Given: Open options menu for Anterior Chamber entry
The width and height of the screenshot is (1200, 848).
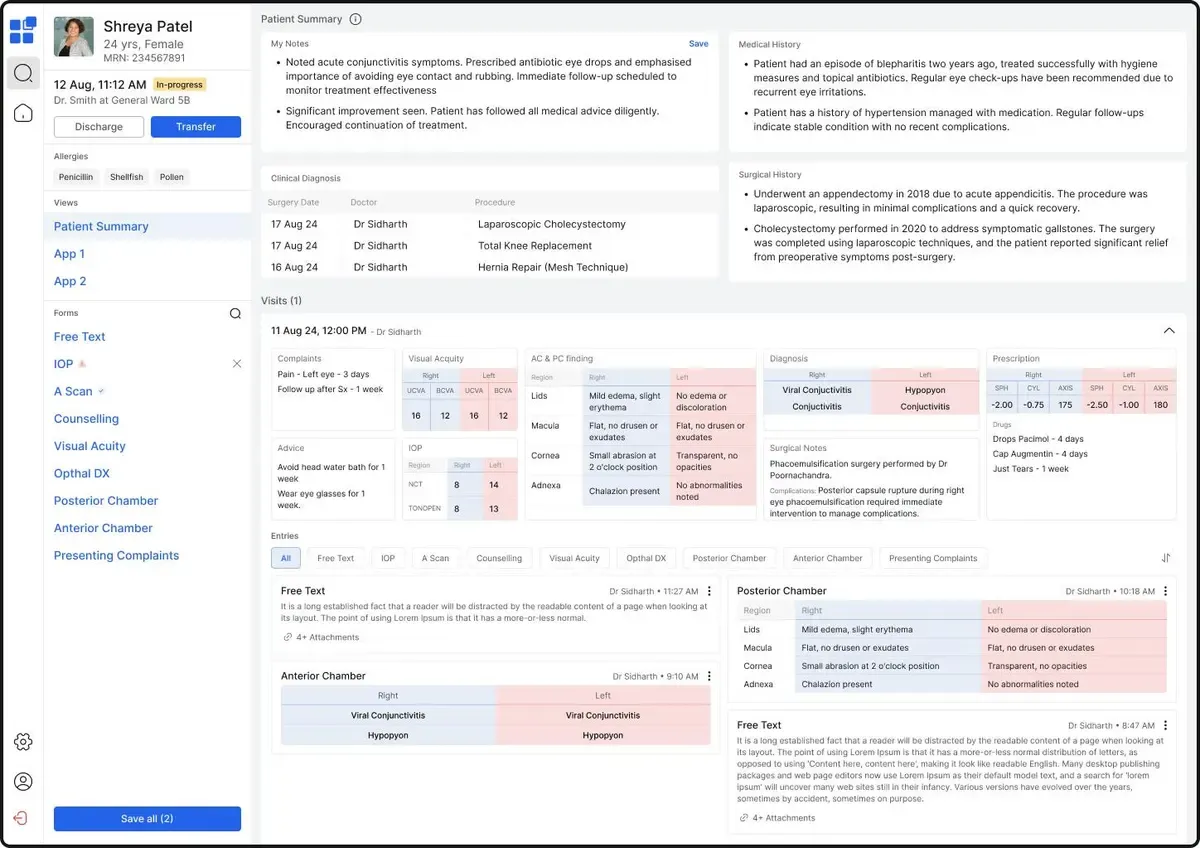Looking at the screenshot, I should [x=709, y=676].
